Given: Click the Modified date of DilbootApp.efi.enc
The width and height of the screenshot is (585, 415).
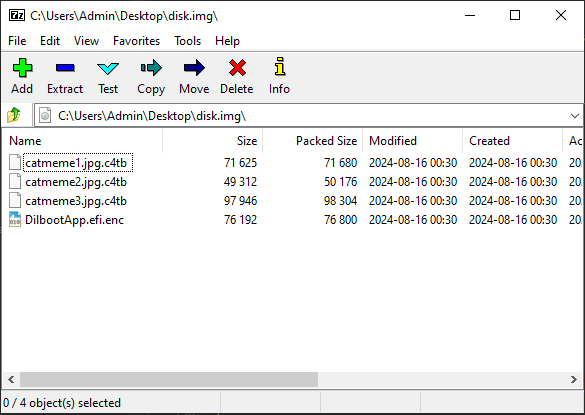Looking at the screenshot, I should tap(413, 220).
